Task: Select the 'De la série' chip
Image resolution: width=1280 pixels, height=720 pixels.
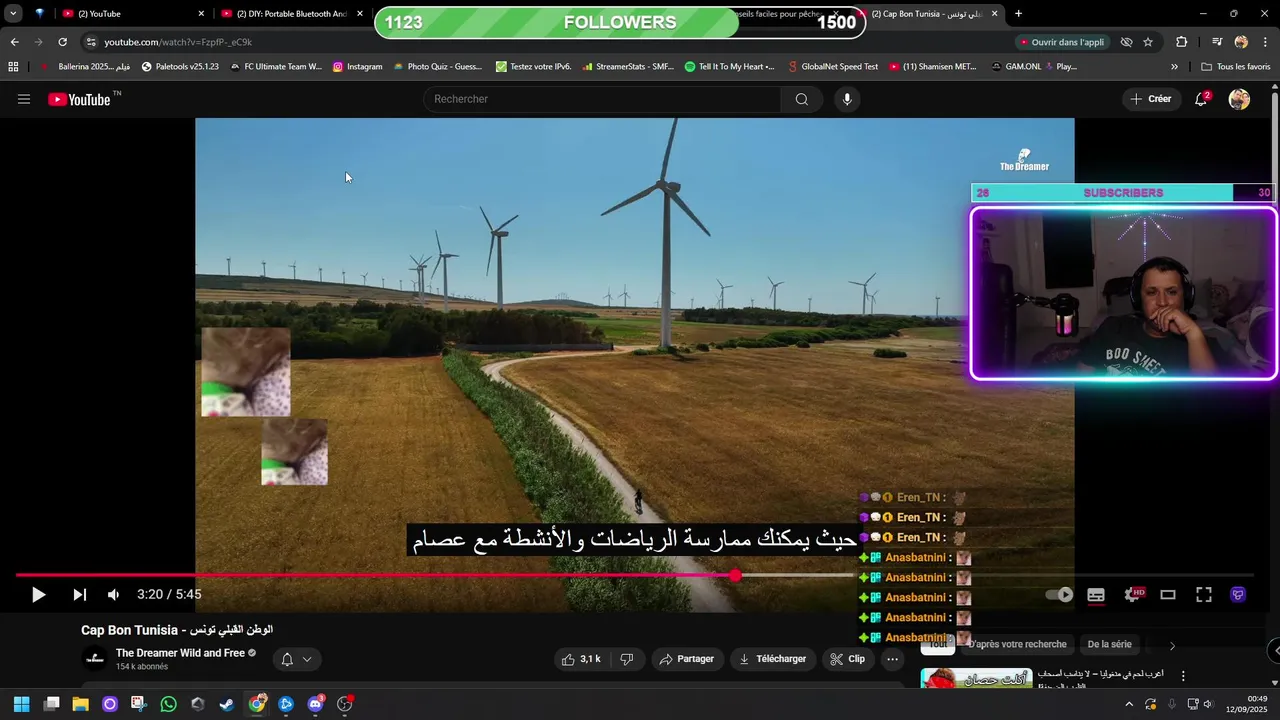Action: pyautogui.click(x=1109, y=645)
